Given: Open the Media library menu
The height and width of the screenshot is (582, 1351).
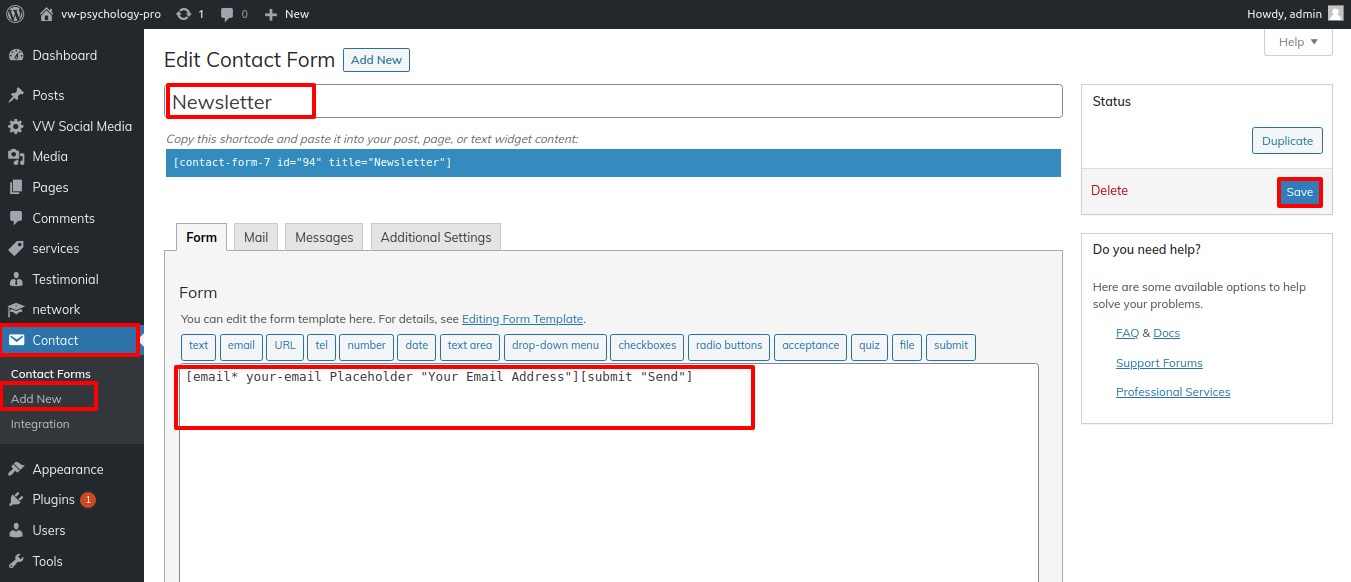Looking at the screenshot, I should click(x=50, y=157).
